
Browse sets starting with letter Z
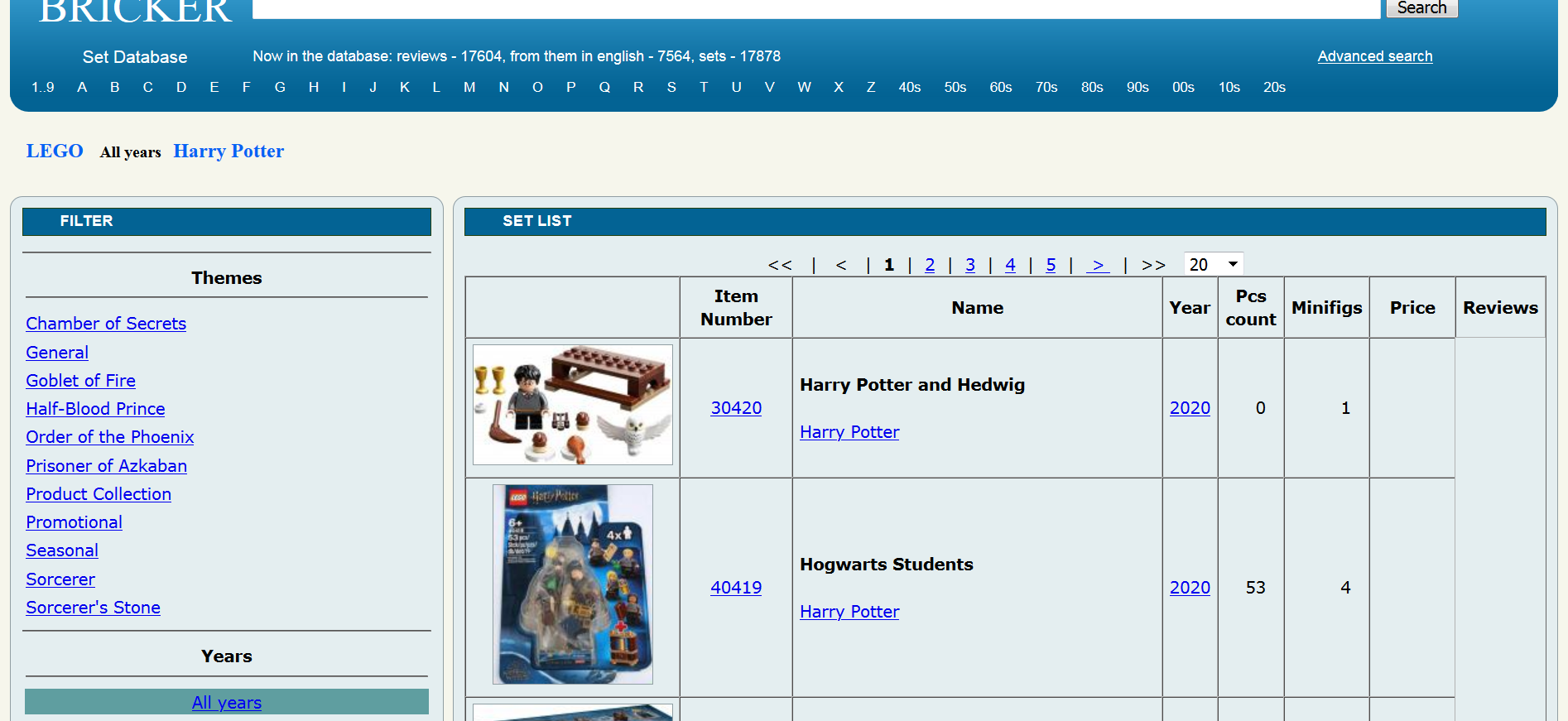tap(871, 87)
